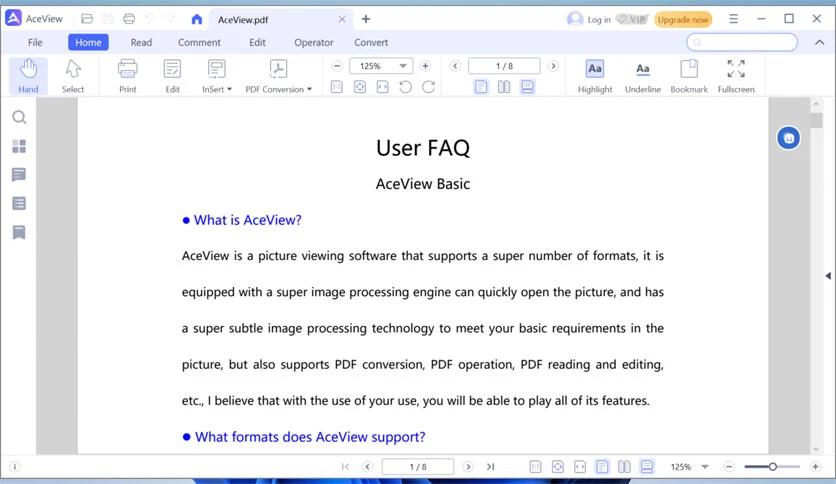This screenshot has height=484, width=836.
Task: Click the zoom slider handle
Action: tap(773, 467)
